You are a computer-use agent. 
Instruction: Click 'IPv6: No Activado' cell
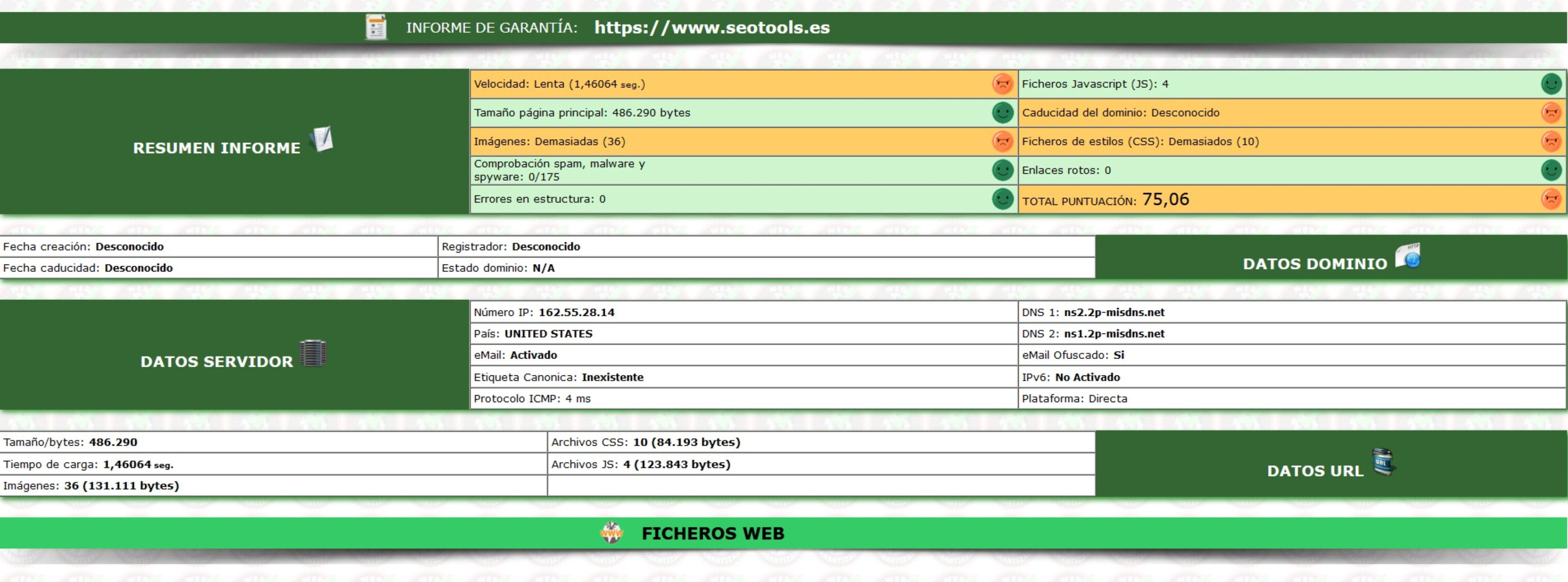click(1292, 377)
